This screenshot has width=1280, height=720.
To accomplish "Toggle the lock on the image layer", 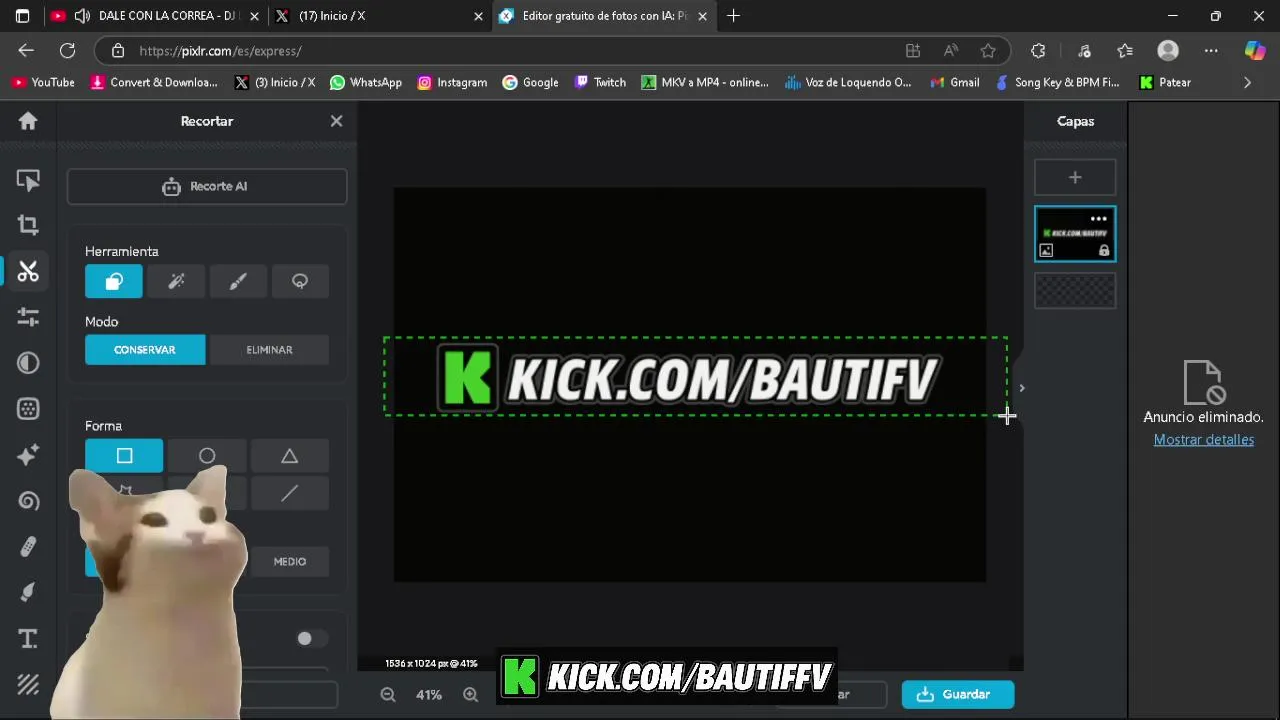I will [1104, 251].
